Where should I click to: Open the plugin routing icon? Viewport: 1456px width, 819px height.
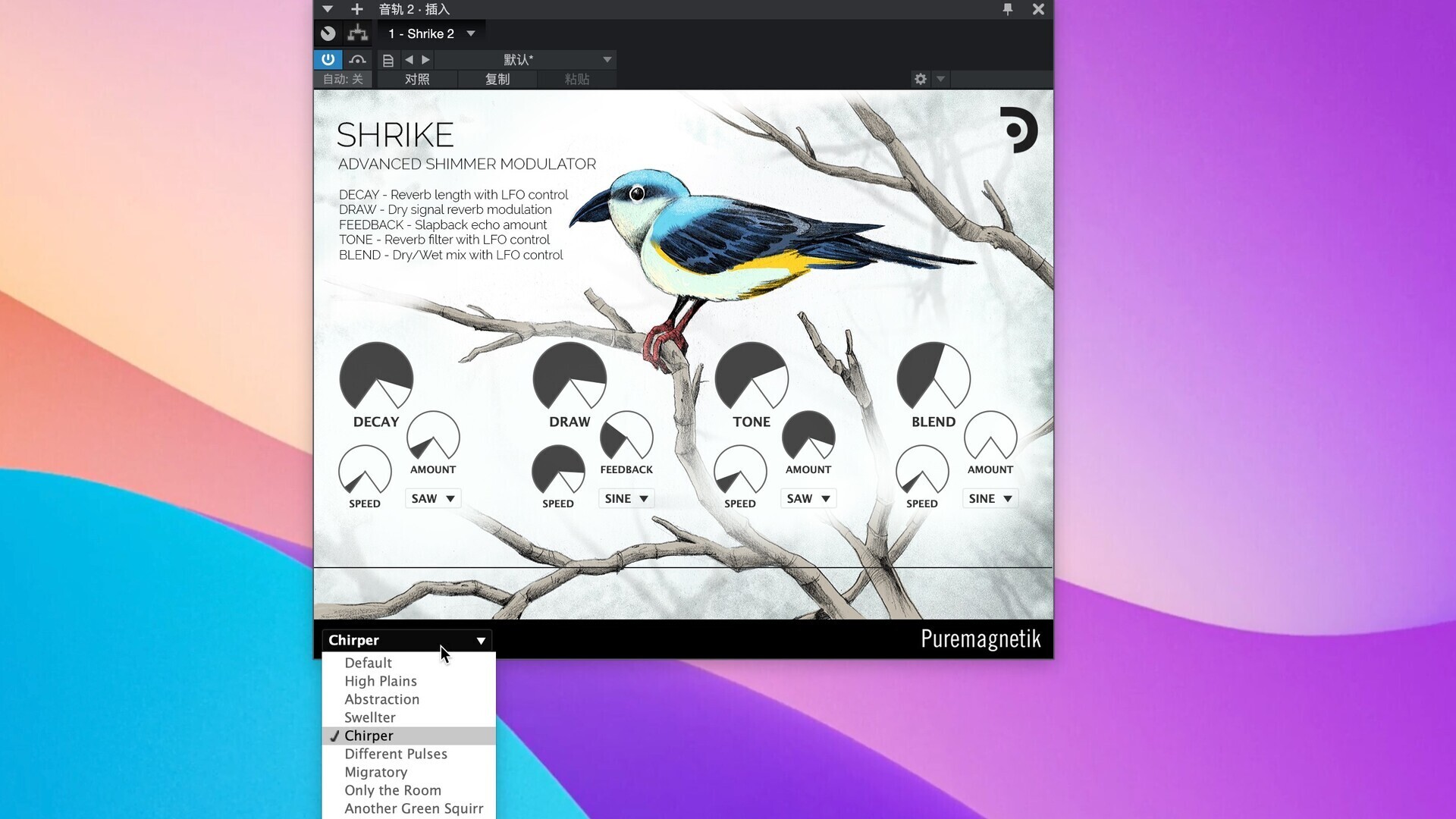pyautogui.click(x=357, y=33)
